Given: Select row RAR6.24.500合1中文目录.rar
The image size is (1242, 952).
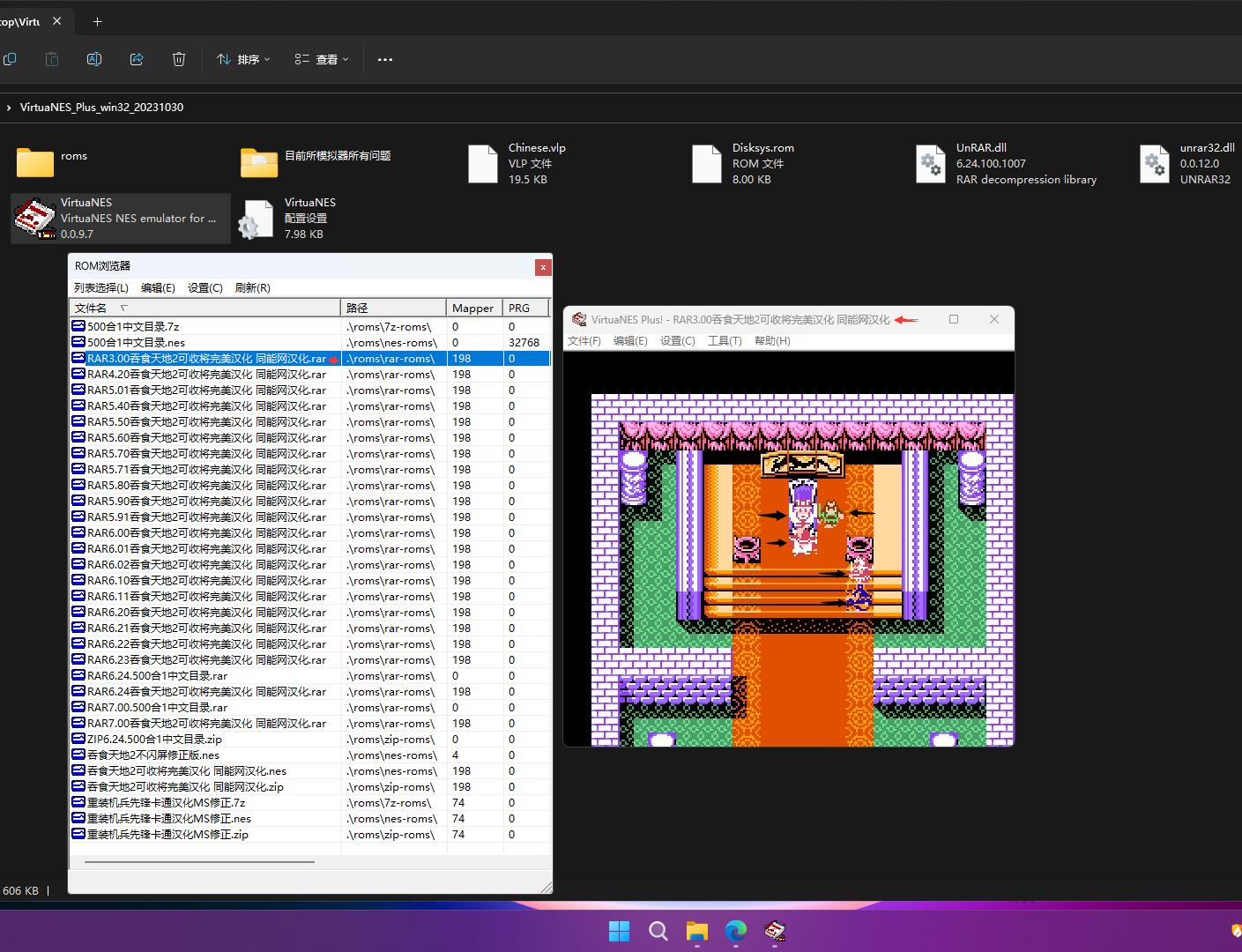Looking at the screenshot, I should [310, 675].
